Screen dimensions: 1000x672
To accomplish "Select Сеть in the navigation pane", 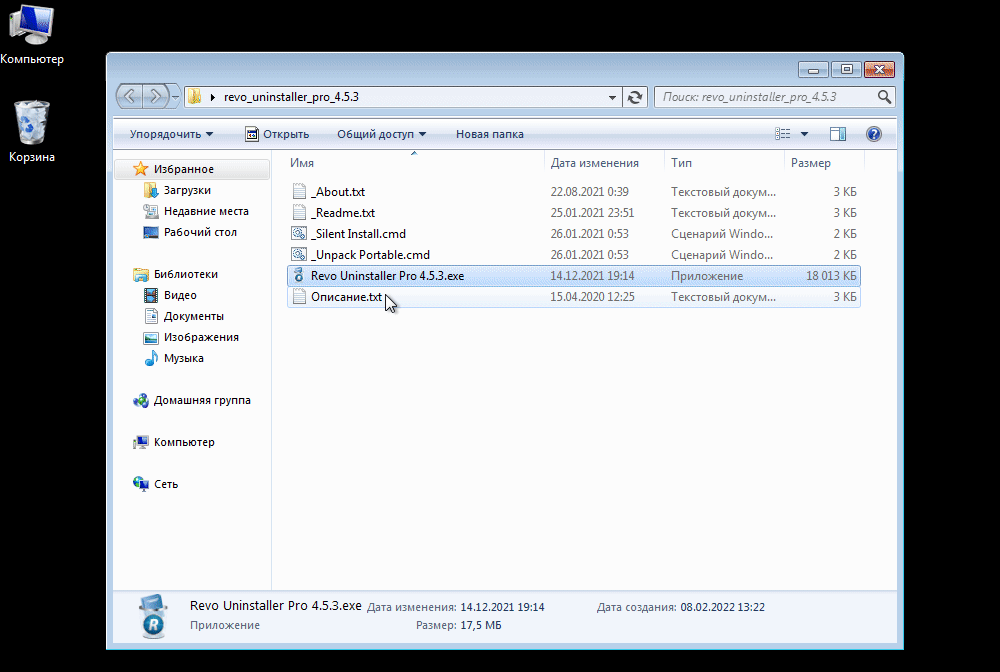I will click(x=166, y=485).
